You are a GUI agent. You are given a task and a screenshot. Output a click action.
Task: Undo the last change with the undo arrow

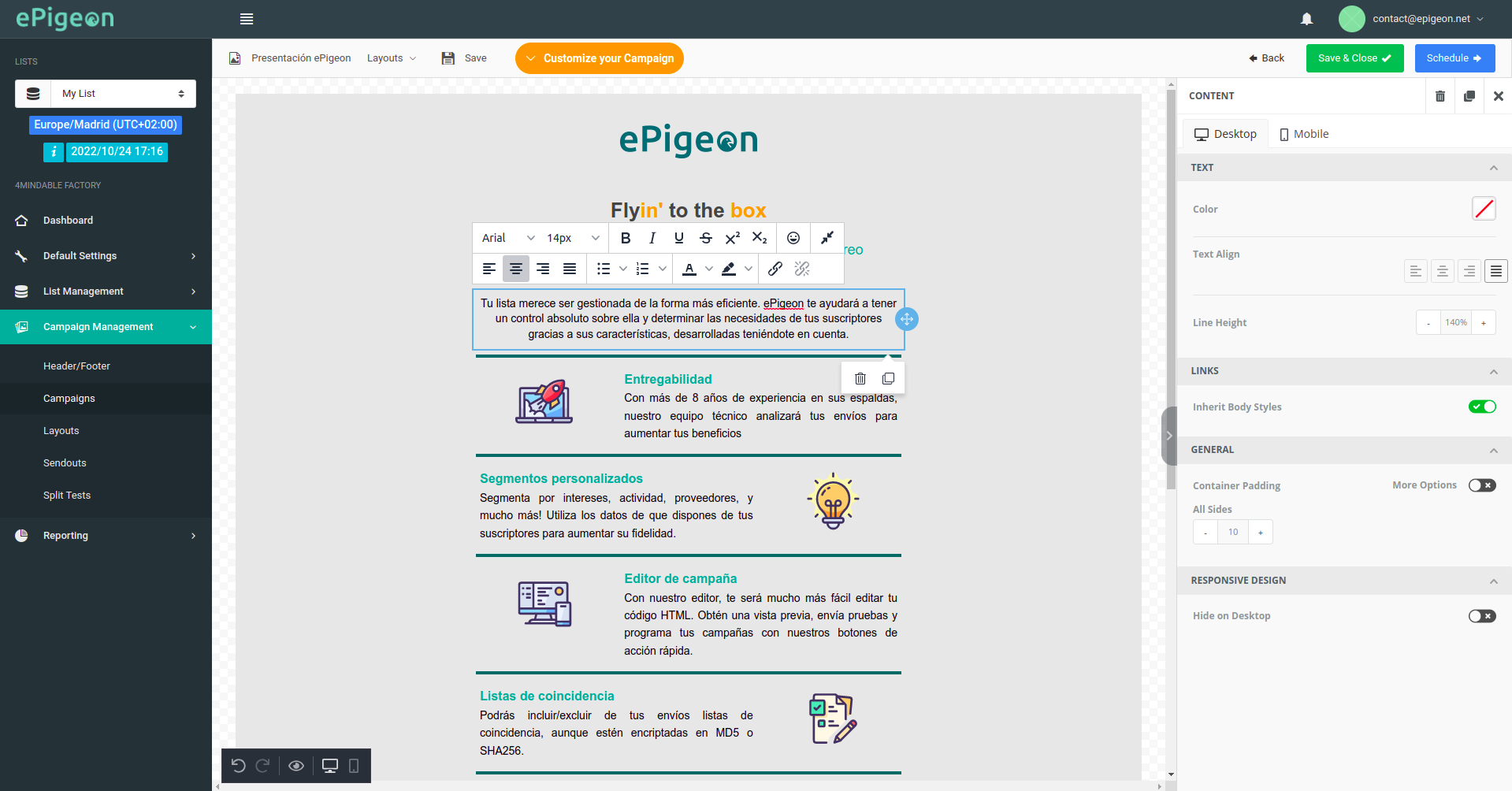coord(239,765)
